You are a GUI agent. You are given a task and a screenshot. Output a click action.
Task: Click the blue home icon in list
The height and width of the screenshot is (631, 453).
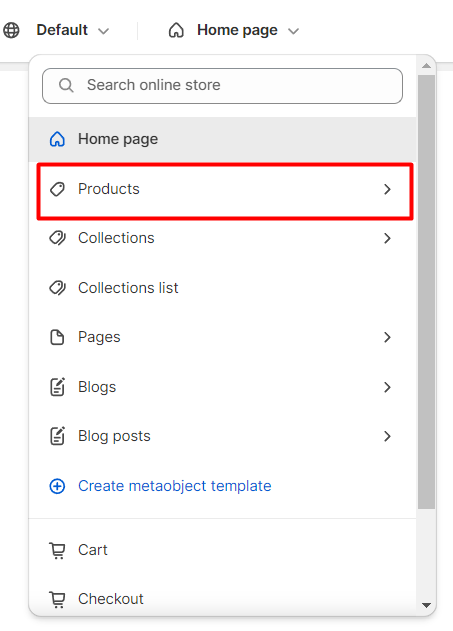(57, 139)
